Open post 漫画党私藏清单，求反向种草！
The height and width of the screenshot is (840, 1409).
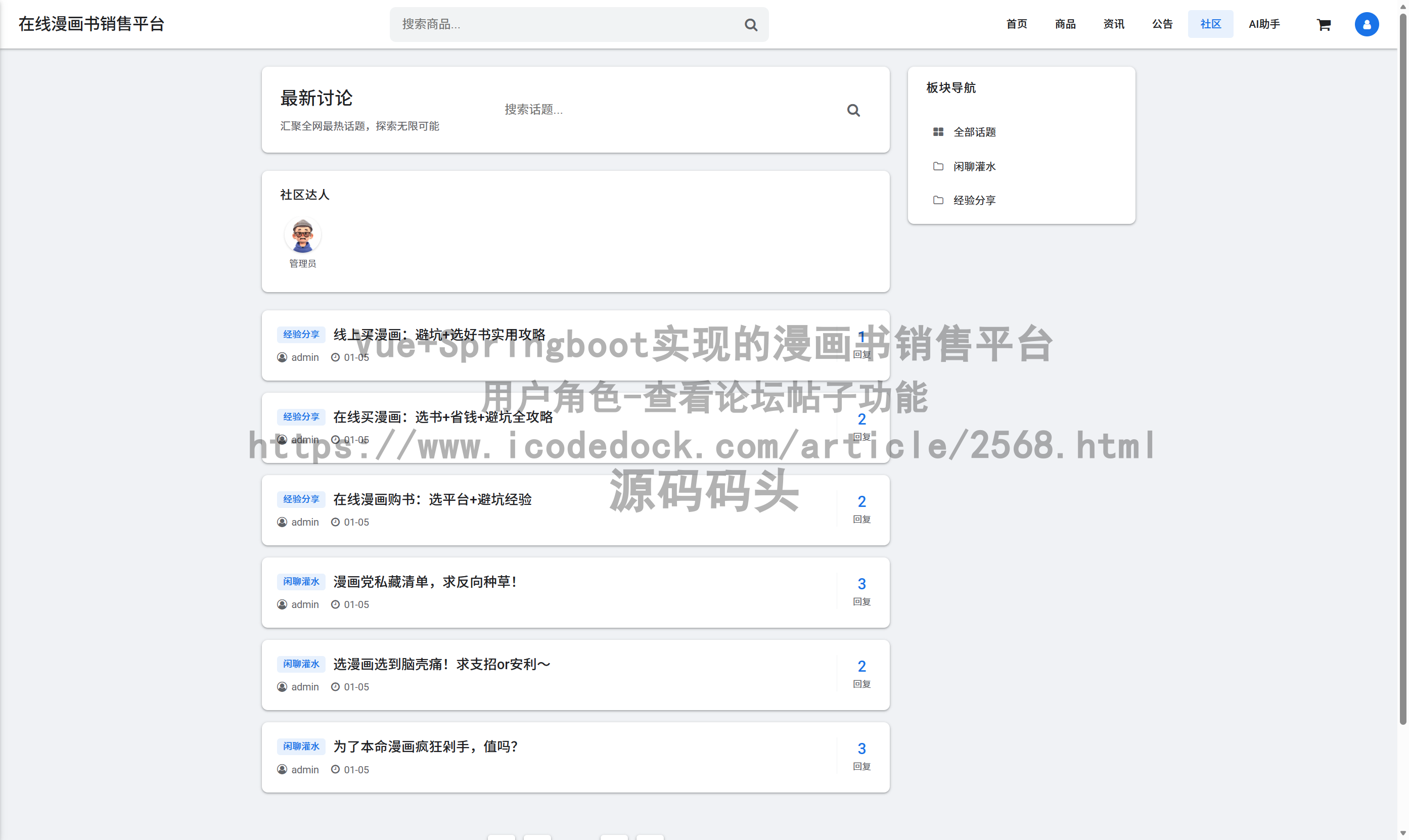(425, 582)
